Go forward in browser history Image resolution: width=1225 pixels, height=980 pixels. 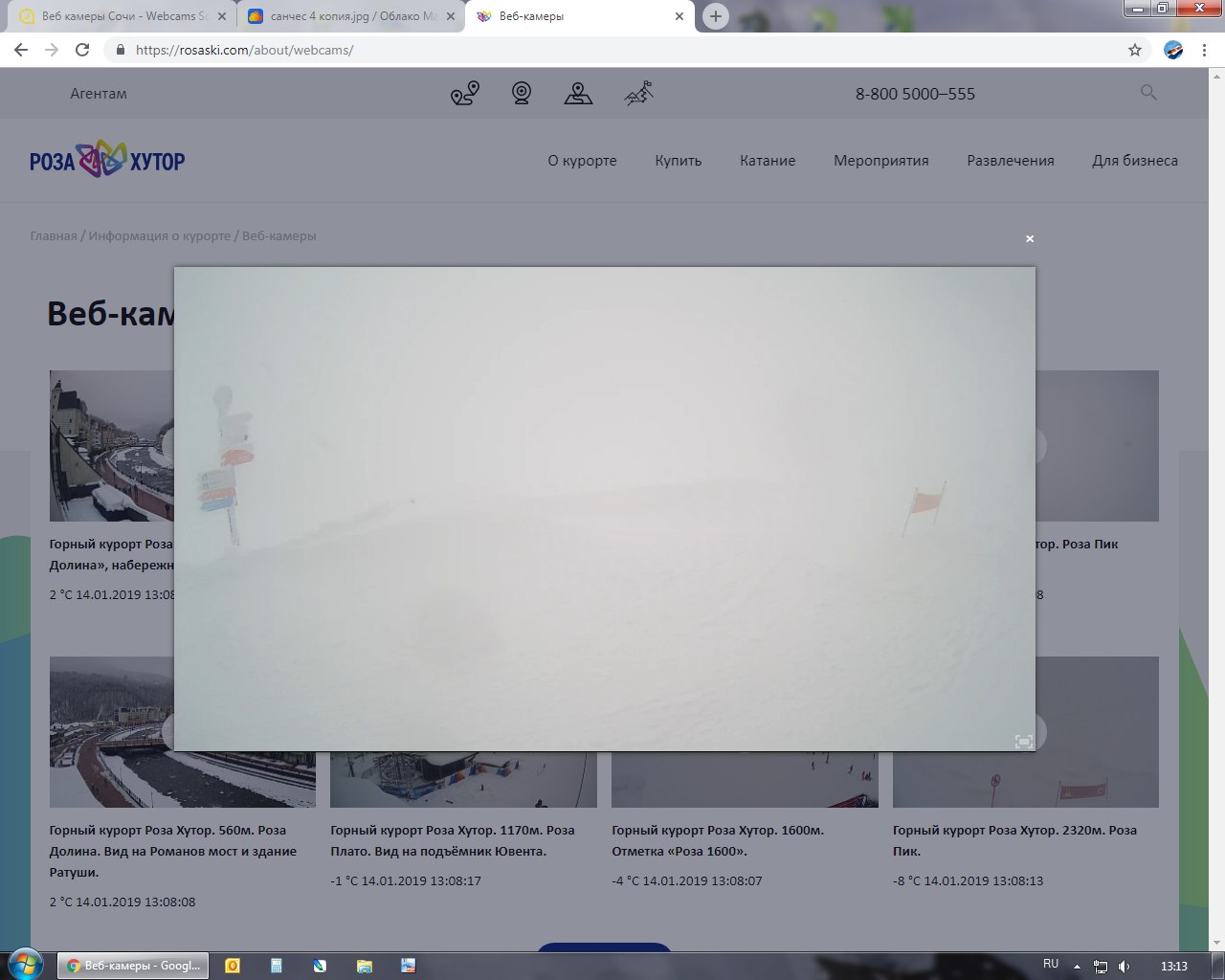pyautogui.click(x=52, y=50)
